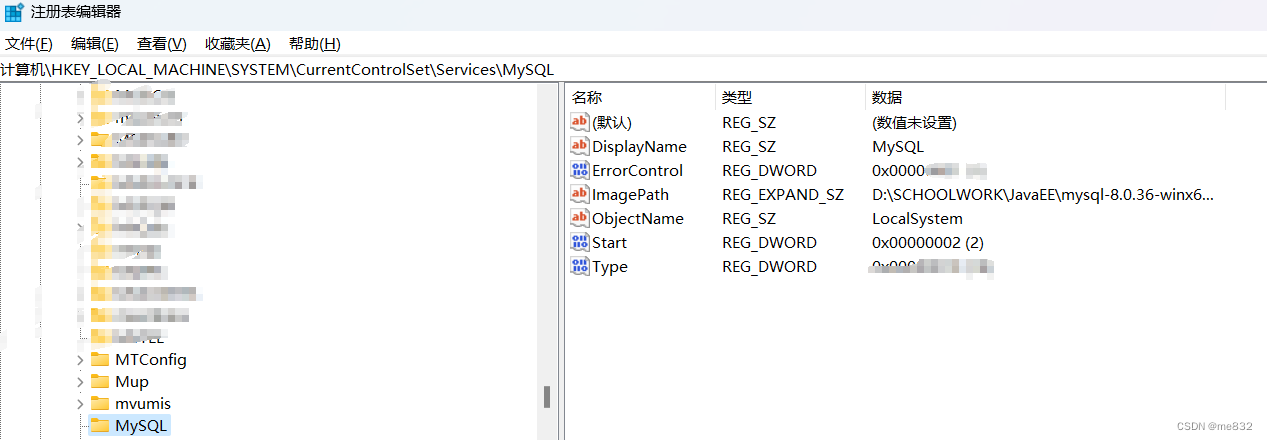The width and height of the screenshot is (1267, 440).
Task: Click the D:\SCHOOLWORK\JavaEE path data
Action: tap(1044, 194)
